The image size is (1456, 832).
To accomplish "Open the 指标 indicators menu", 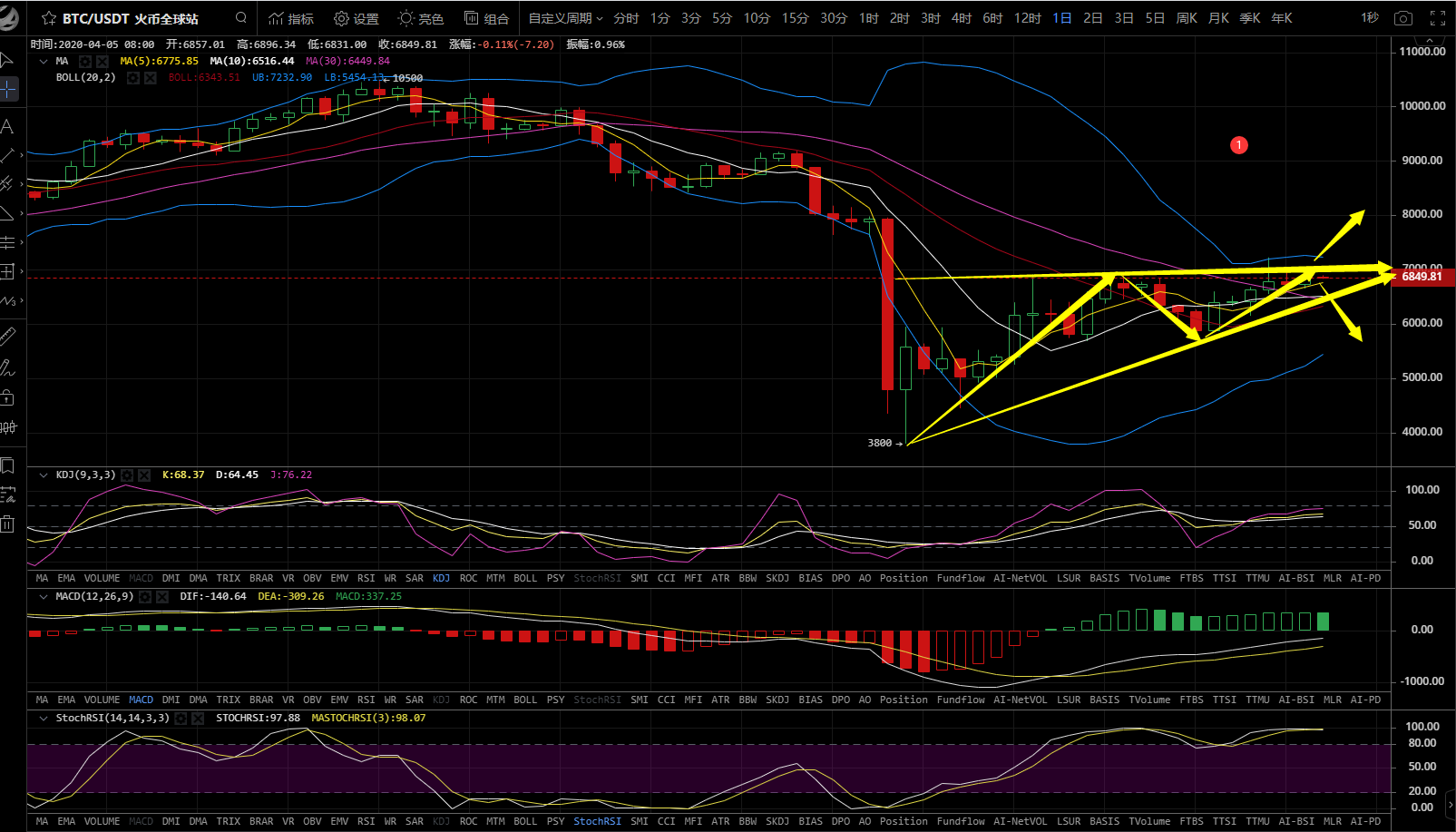I will click(291, 18).
